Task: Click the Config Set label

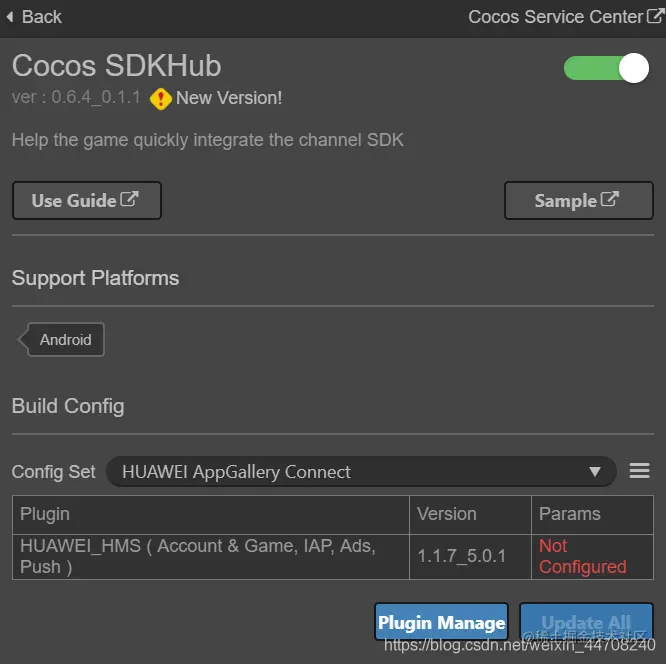Action: (x=54, y=472)
